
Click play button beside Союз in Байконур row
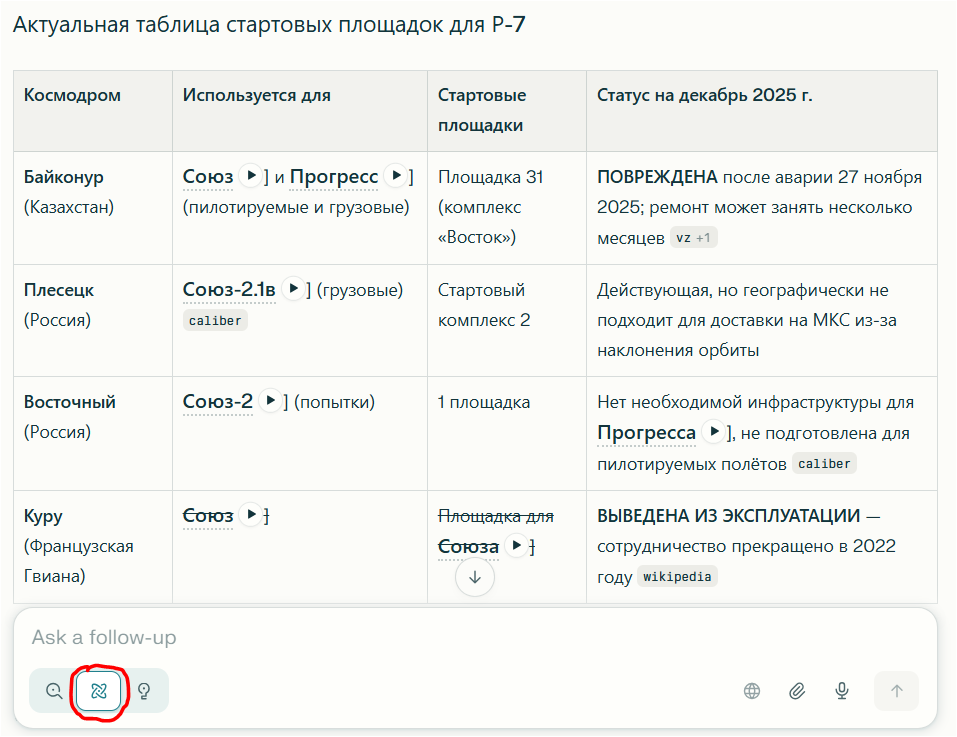[x=250, y=176]
